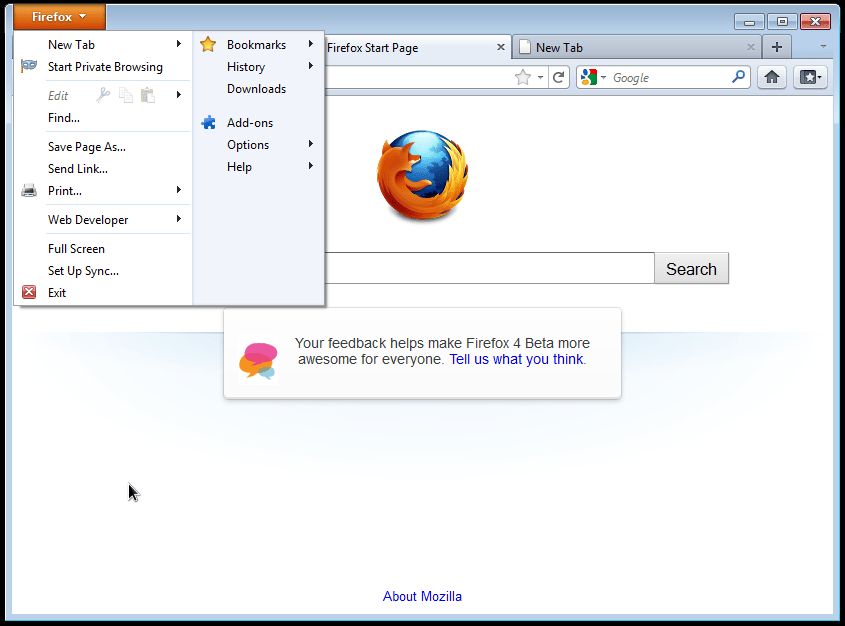Image resolution: width=845 pixels, height=626 pixels.
Task: Reload the current page
Action: (559, 78)
